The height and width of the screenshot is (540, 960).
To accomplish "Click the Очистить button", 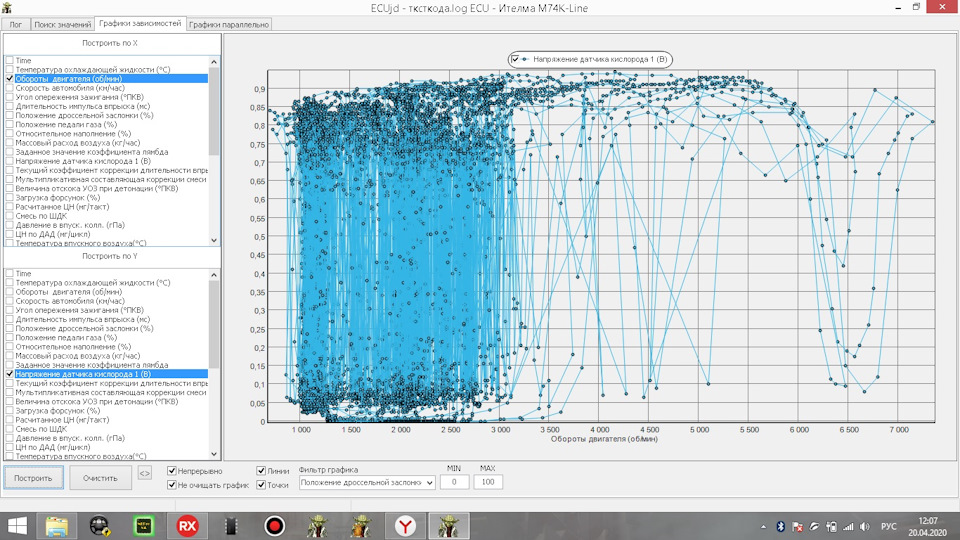I will pos(100,478).
